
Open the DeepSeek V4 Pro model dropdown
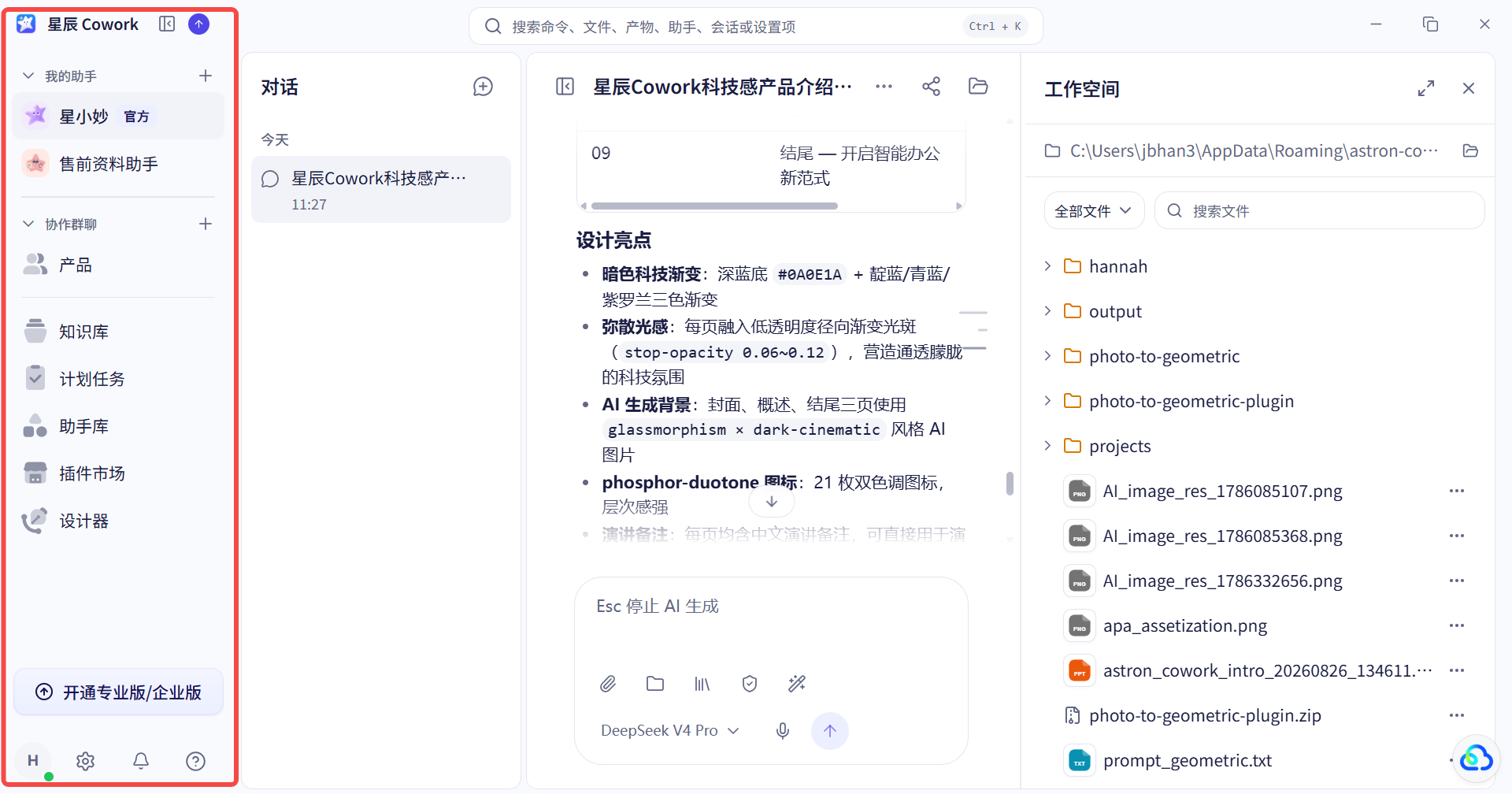point(670,731)
